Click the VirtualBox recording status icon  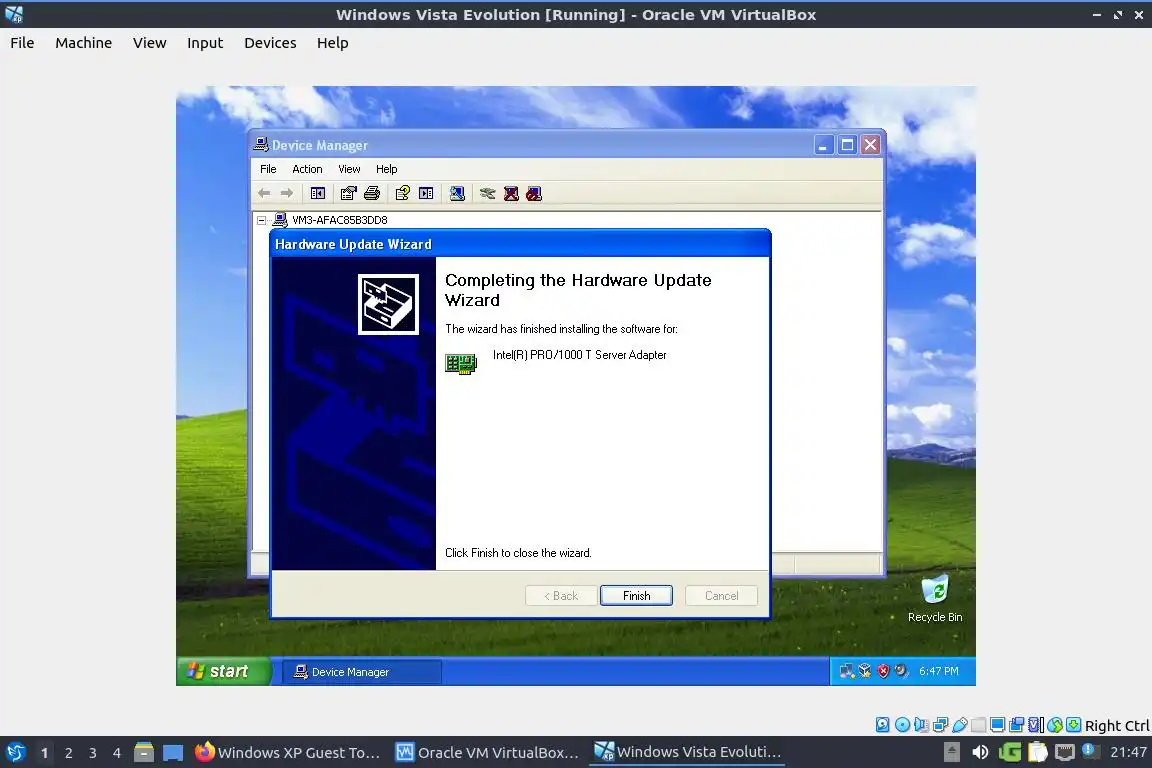[x=1016, y=725]
